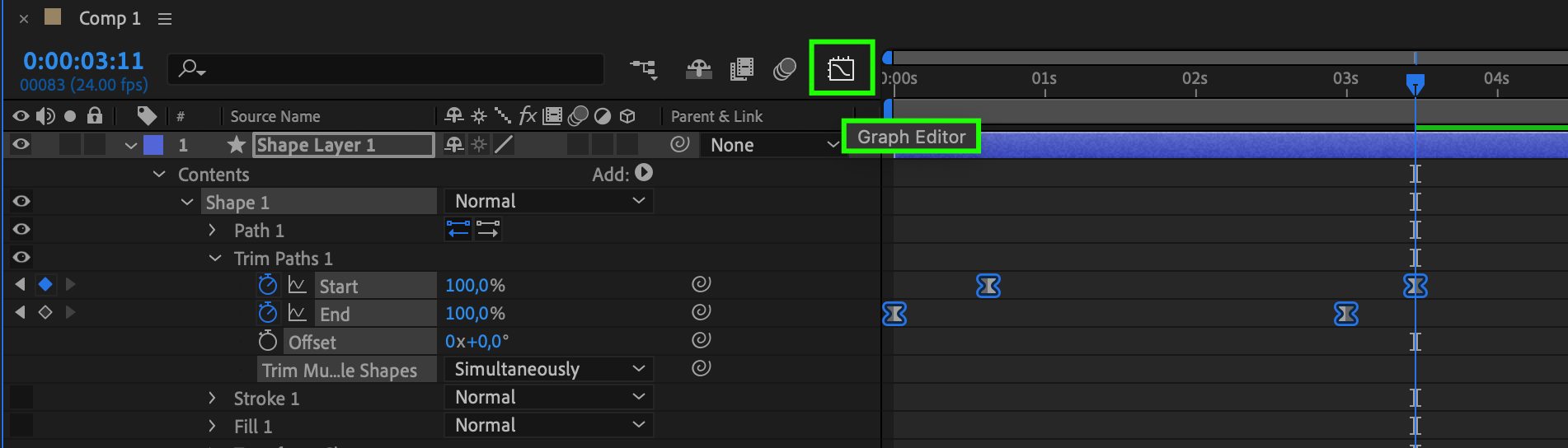Select the Comp 1 timeline tab
The image size is (1568, 448).
(110, 19)
